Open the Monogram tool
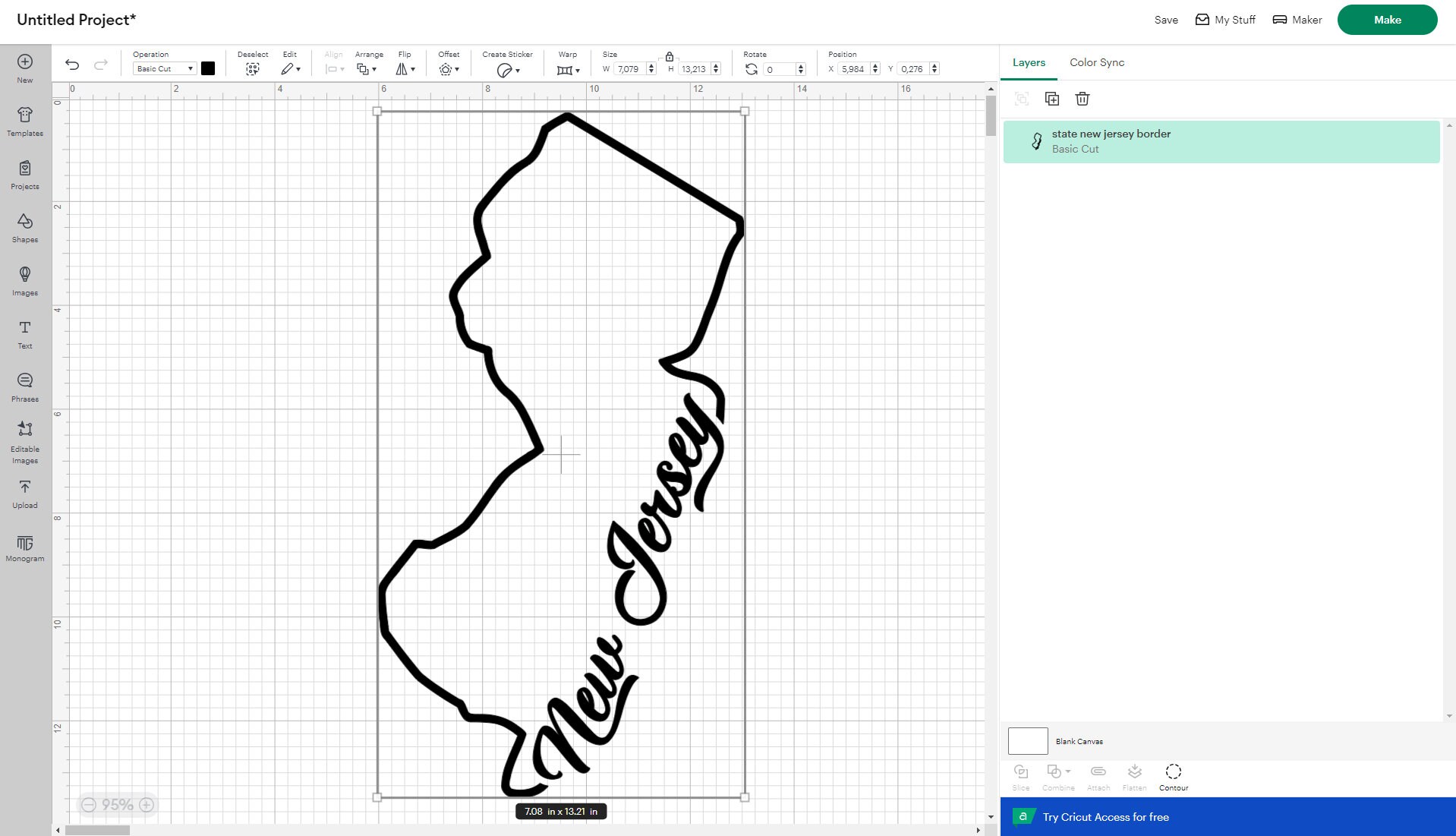1456x836 pixels. click(24, 548)
